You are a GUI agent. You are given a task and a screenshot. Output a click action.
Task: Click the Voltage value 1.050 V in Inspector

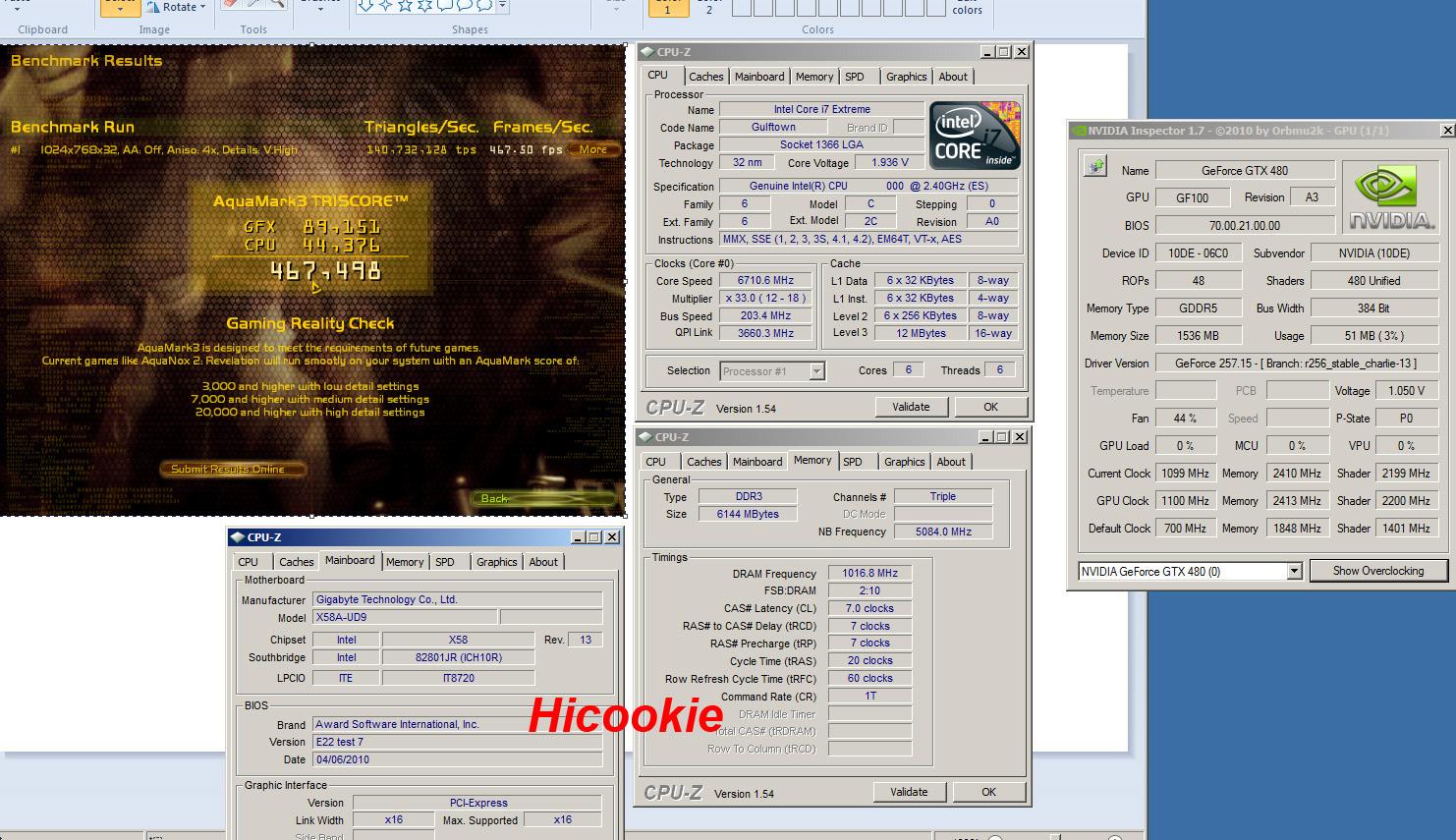(1406, 391)
